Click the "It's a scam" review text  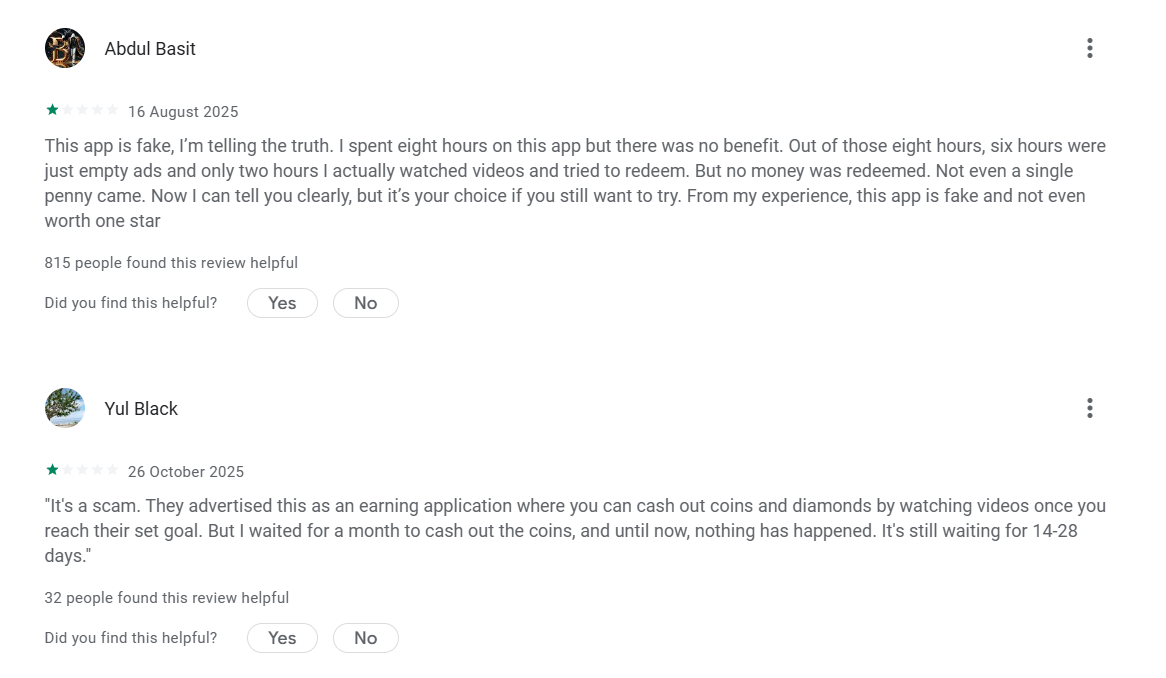pos(575,530)
